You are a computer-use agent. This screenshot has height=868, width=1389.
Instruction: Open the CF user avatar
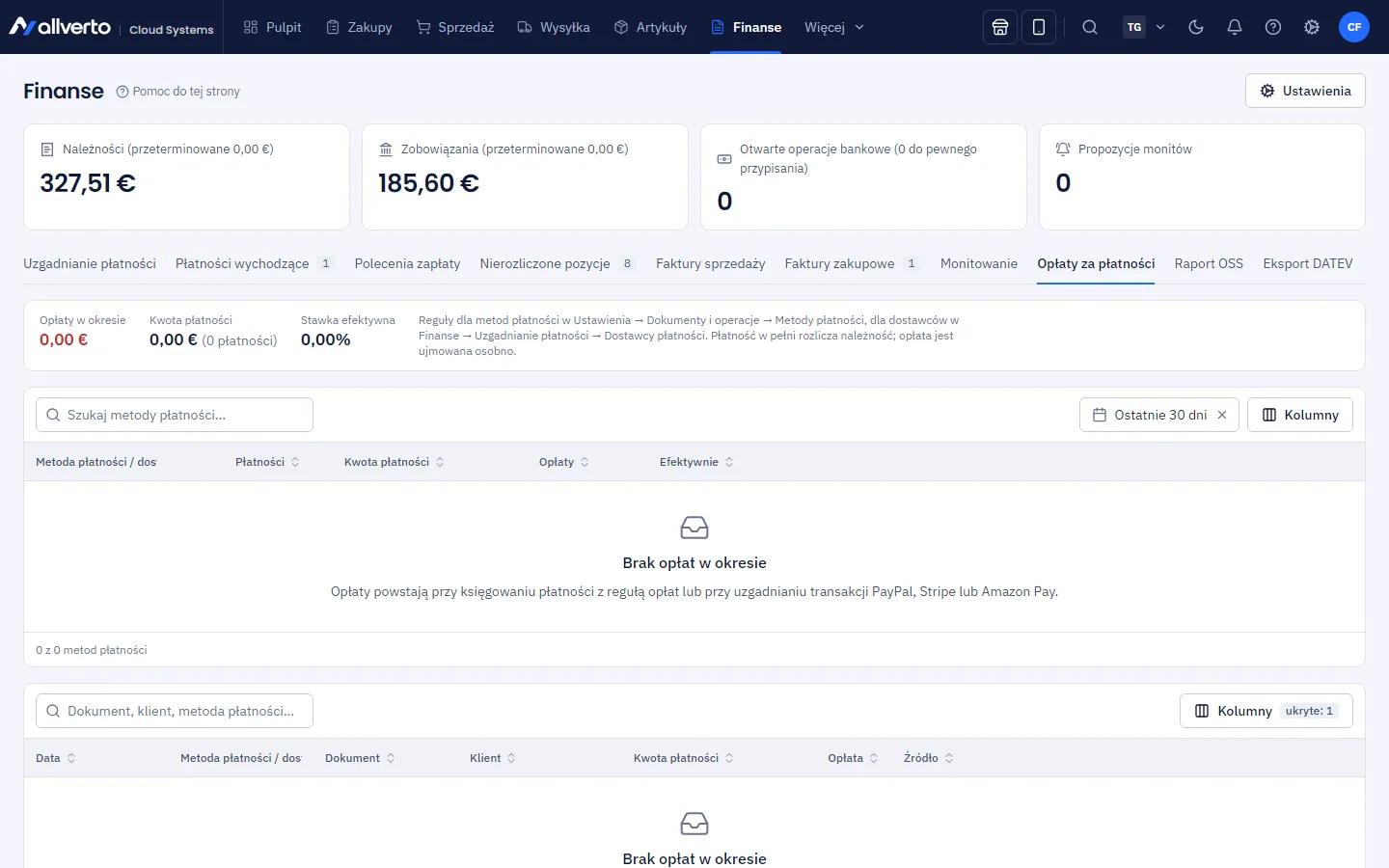pos(1354,27)
